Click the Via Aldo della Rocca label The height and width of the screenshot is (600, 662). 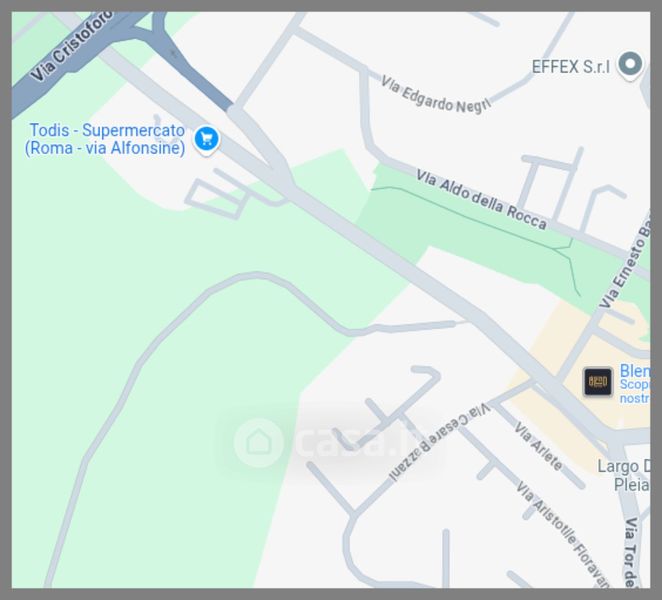tap(481, 199)
